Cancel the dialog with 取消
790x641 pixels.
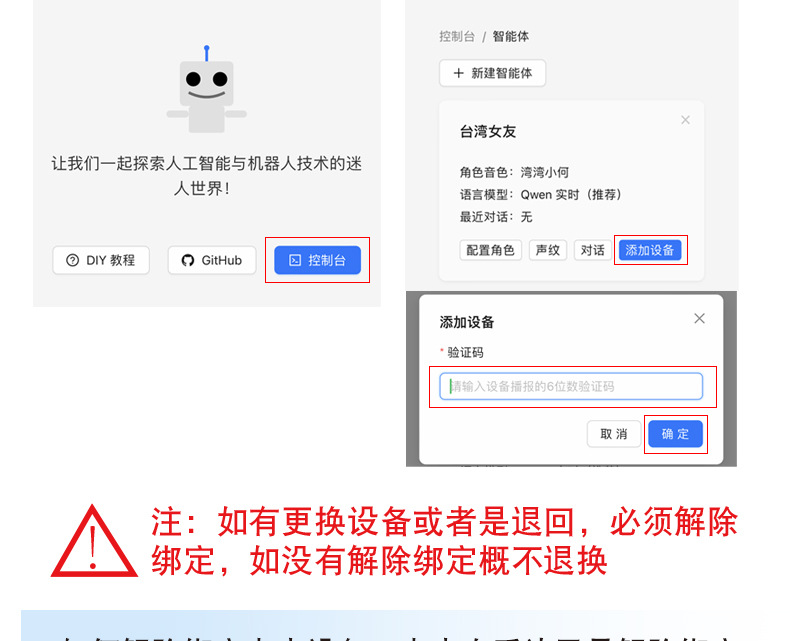tap(614, 434)
